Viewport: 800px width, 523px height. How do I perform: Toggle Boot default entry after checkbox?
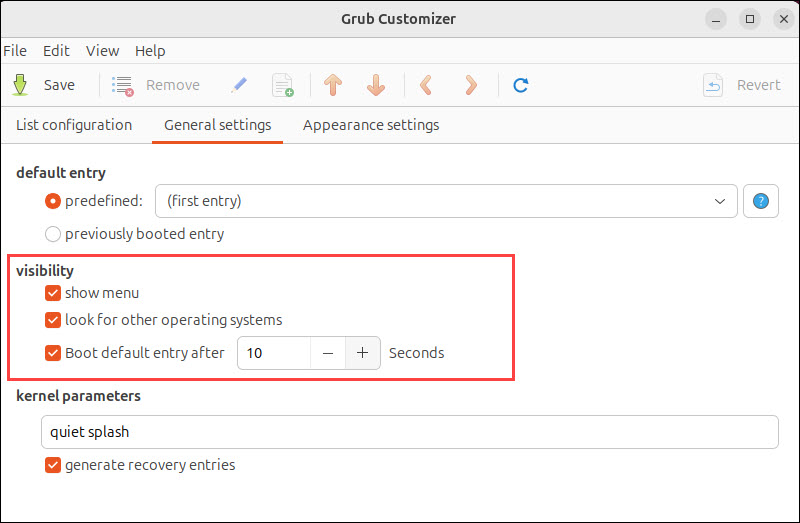click(53, 353)
